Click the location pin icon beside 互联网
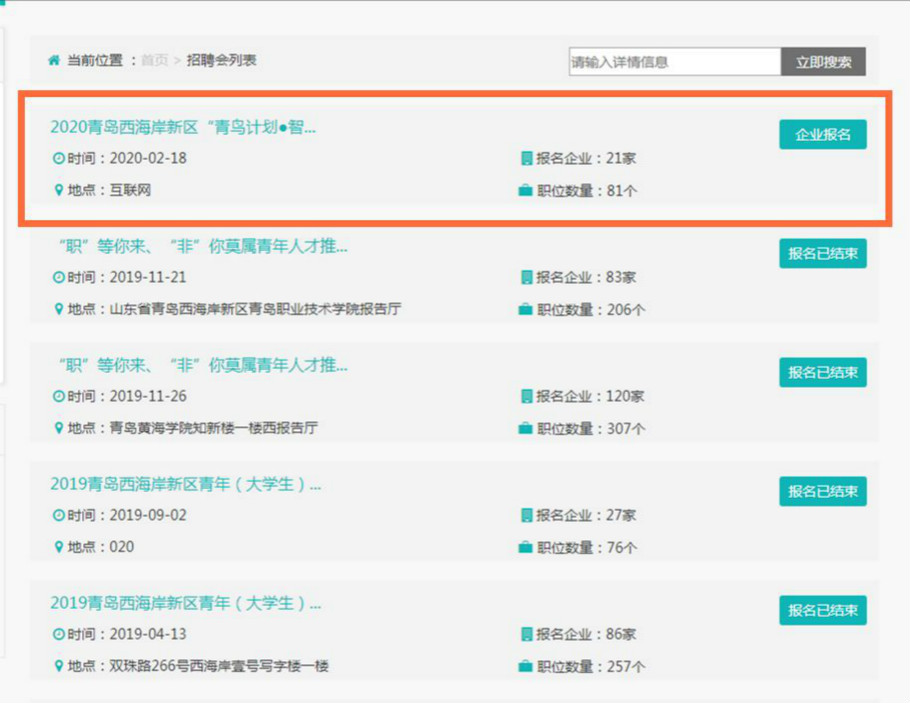This screenshot has width=910, height=703. pos(58,190)
